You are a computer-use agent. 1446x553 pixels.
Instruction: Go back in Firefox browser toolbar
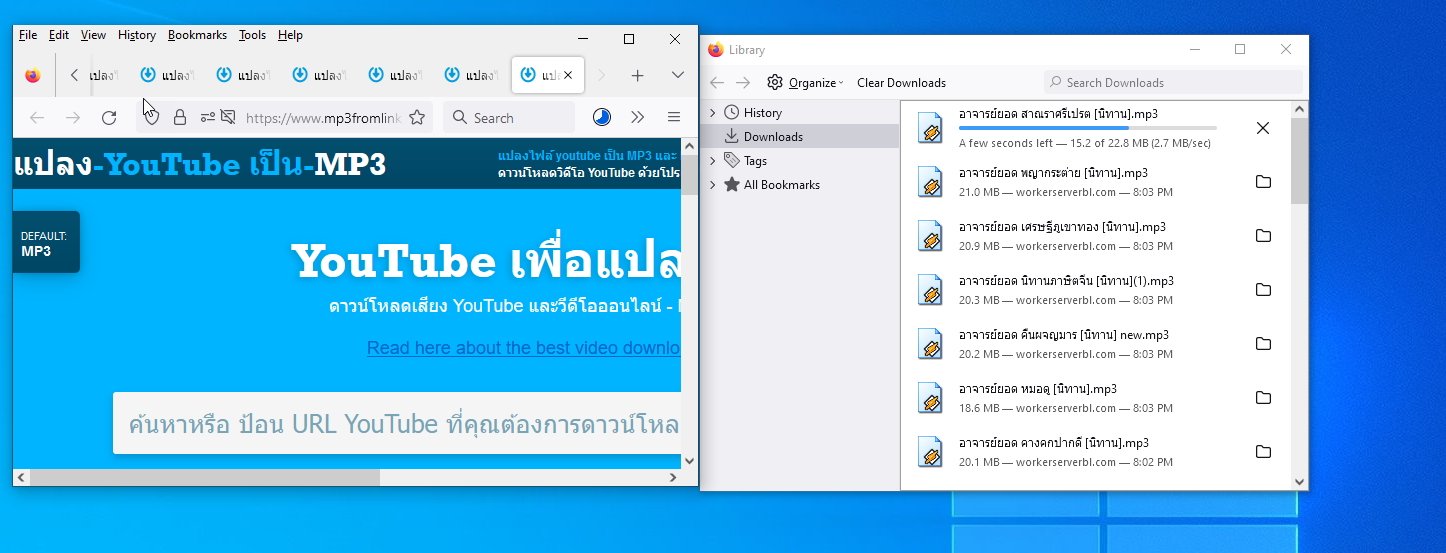coord(37,118)
